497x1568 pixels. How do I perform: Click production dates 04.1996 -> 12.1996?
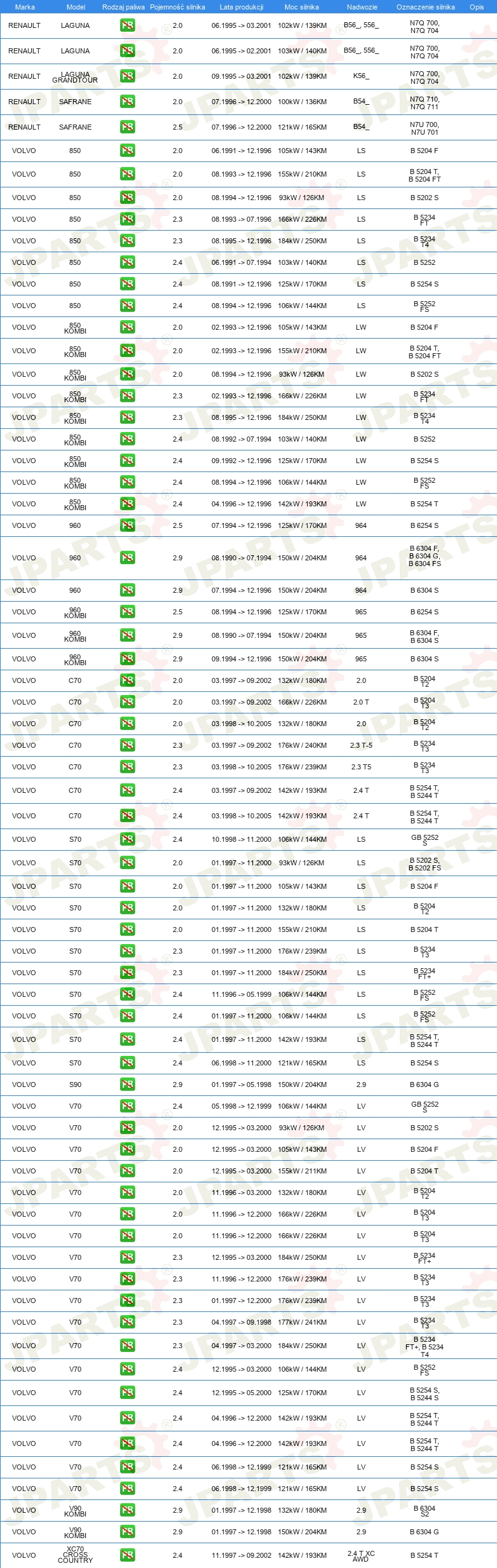[x=242, y=504]
